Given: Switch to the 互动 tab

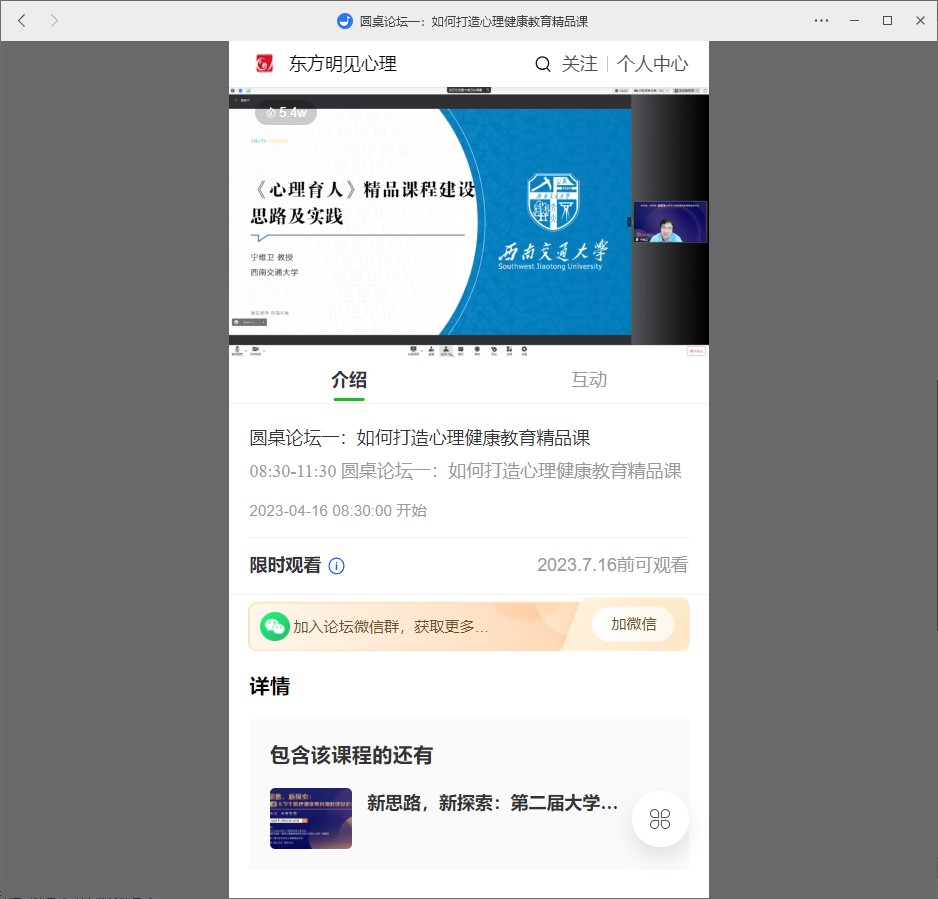Looking at the screenshot, I should point(589,380).
